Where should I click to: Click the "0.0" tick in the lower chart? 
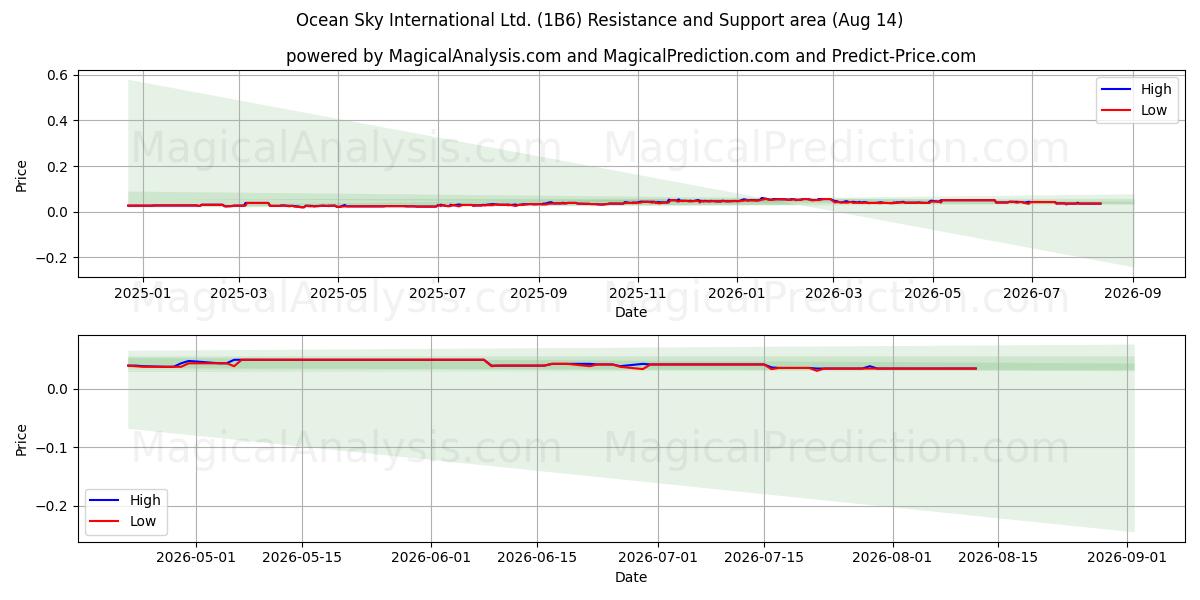57,389
